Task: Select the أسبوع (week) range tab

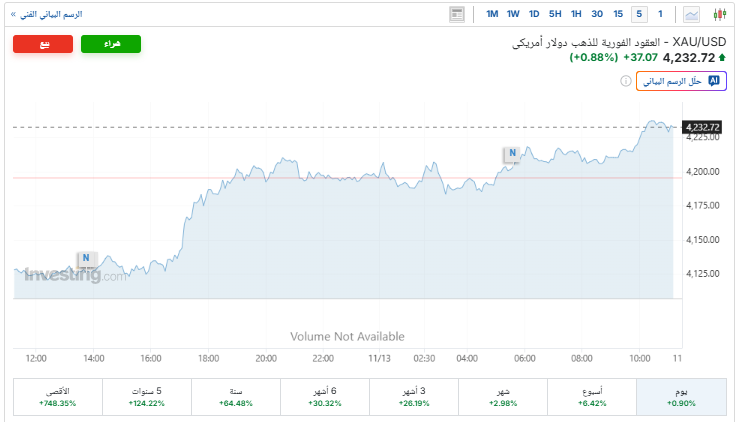Action: click(x=591, y=396)
